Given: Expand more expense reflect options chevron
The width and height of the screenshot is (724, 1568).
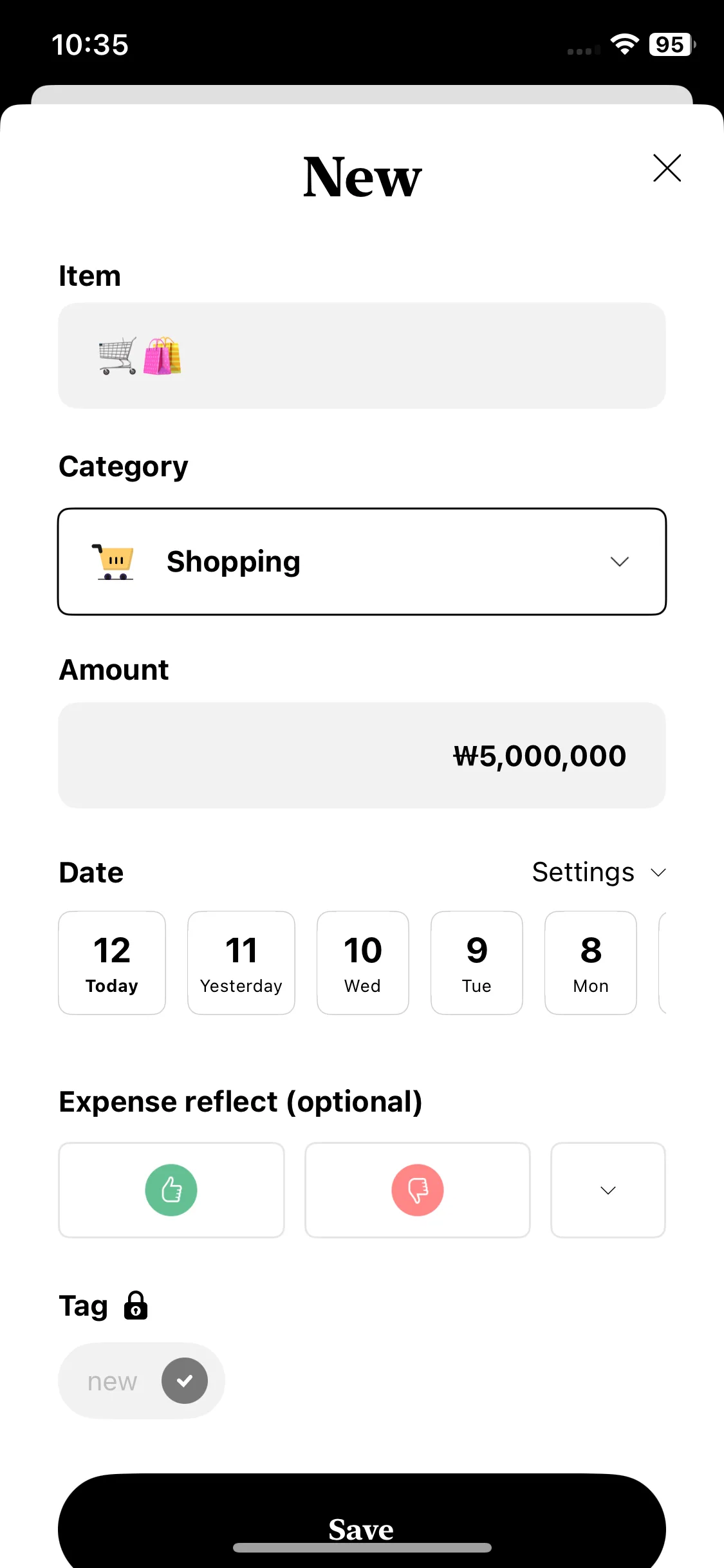Looking at the screenshot, I should click(608, 1190).
